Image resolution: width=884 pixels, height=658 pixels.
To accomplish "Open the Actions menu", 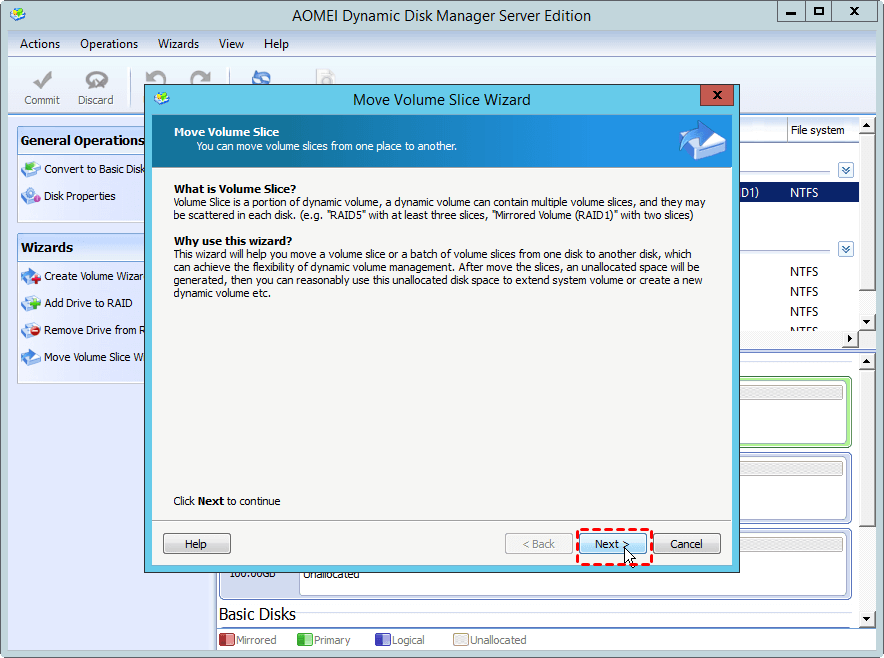I will click(x=40, y=44).
